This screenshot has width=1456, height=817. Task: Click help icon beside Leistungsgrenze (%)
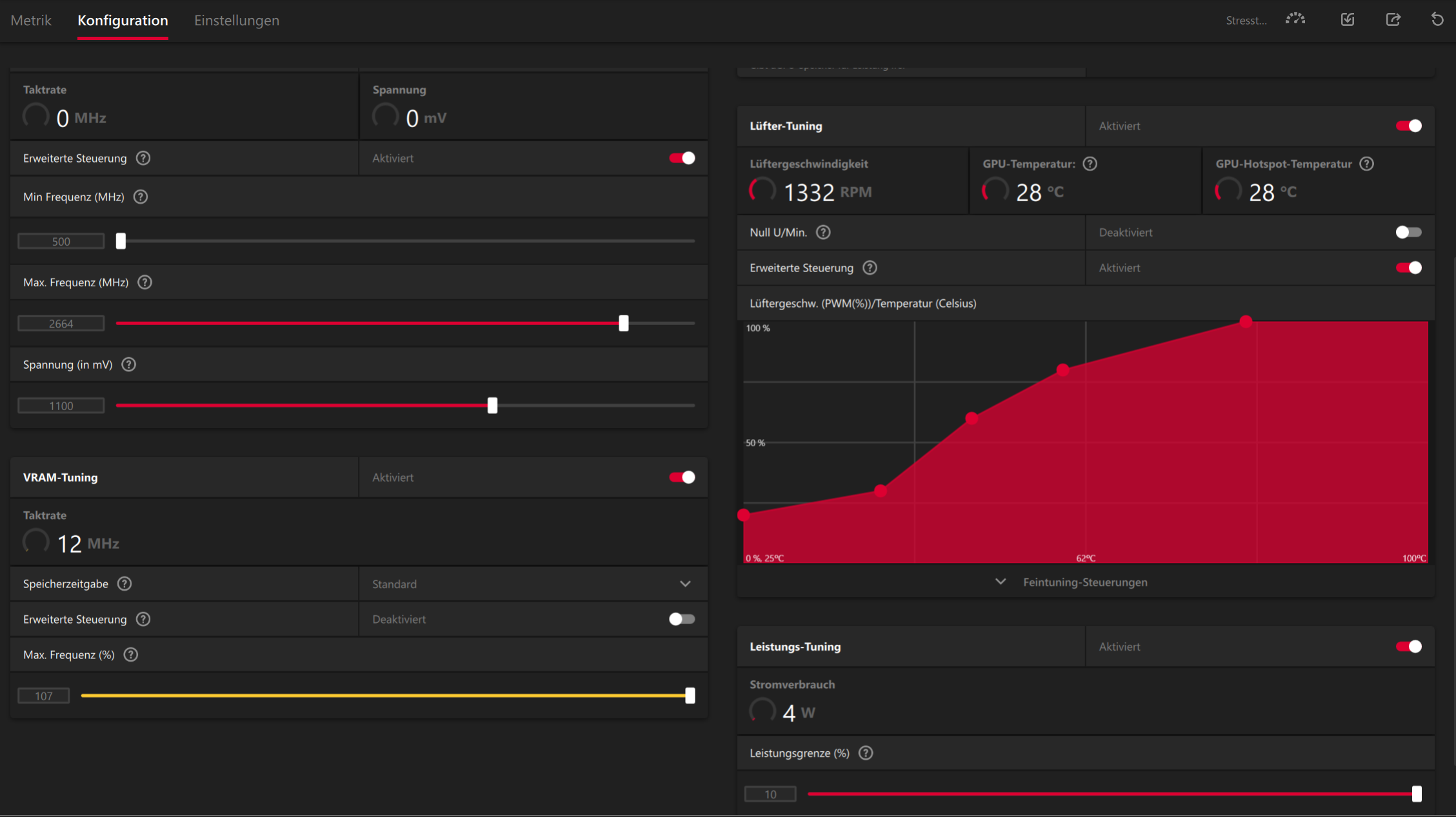[866, 753]
